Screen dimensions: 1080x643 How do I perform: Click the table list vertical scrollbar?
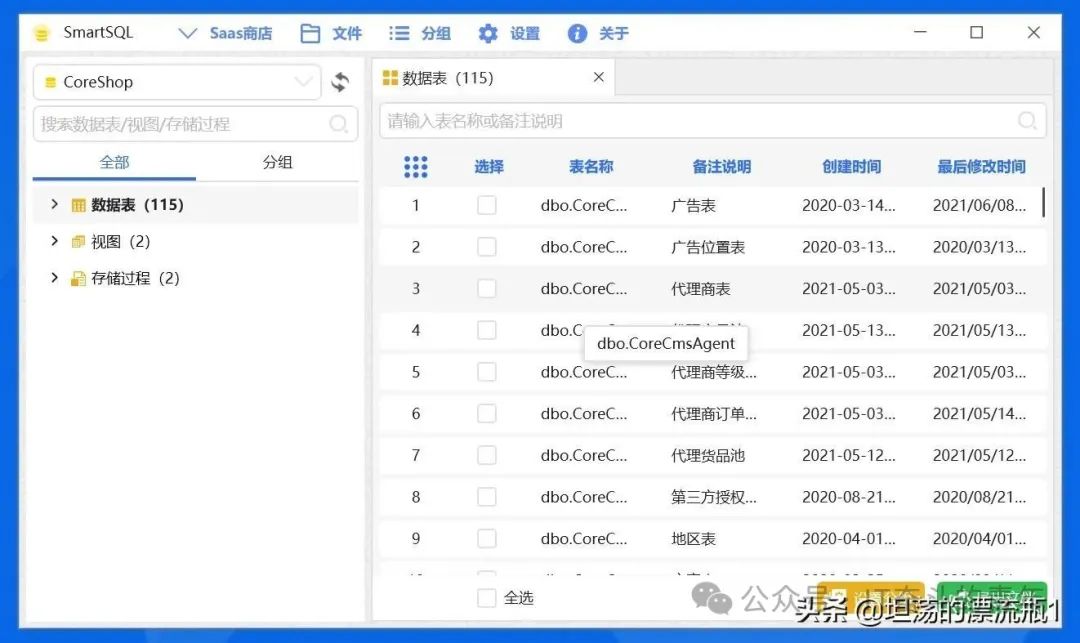1044,202
